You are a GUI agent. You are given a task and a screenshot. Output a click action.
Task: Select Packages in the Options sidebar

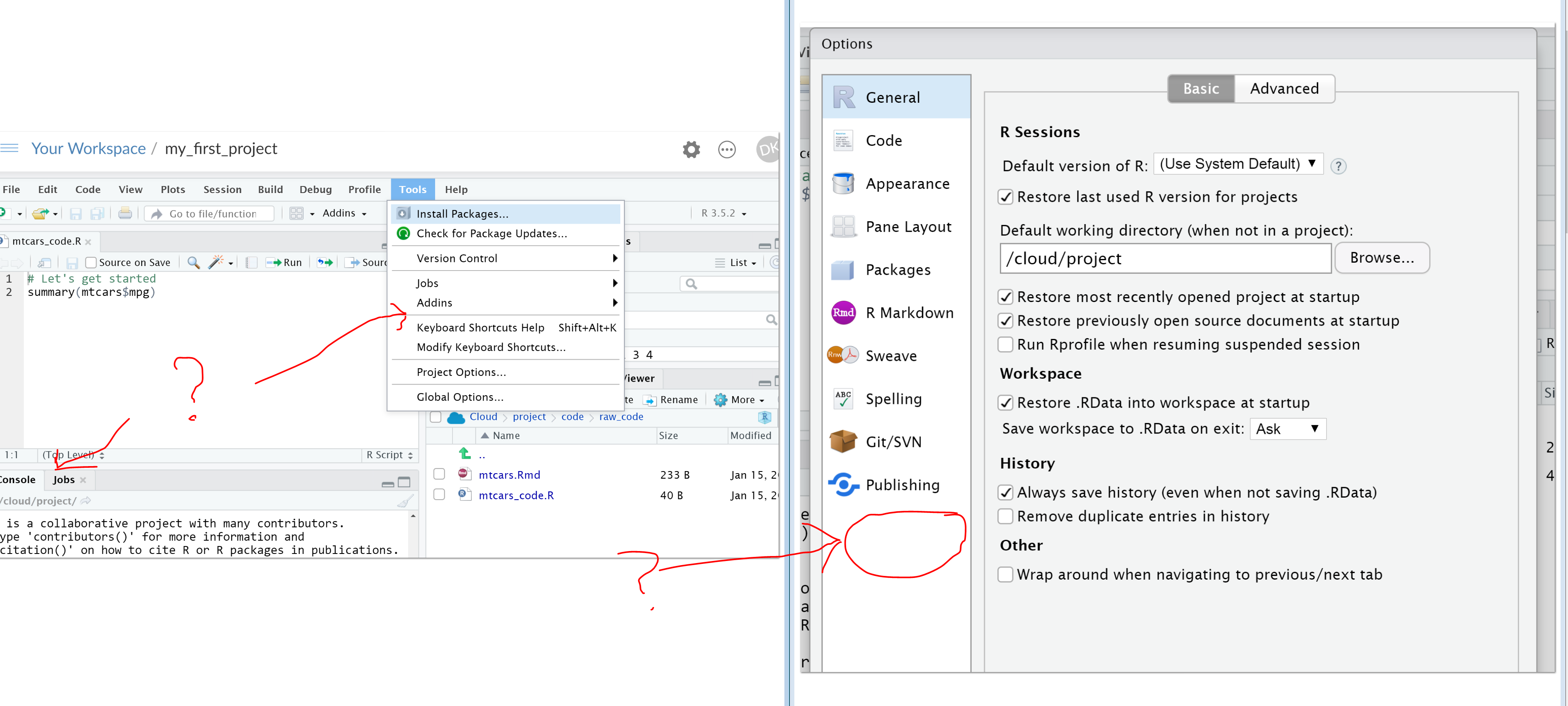pyautogui.click(x=896, y=270)
